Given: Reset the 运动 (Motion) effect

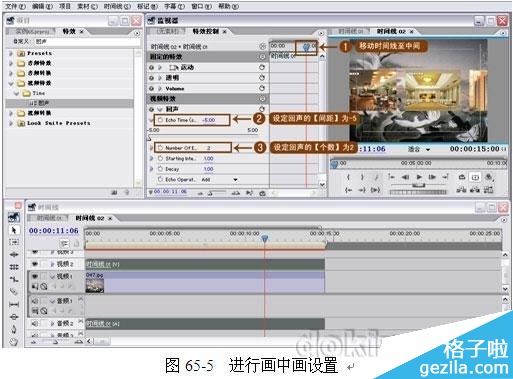Looking at the screenshot, I should click(x=262, y=67).
